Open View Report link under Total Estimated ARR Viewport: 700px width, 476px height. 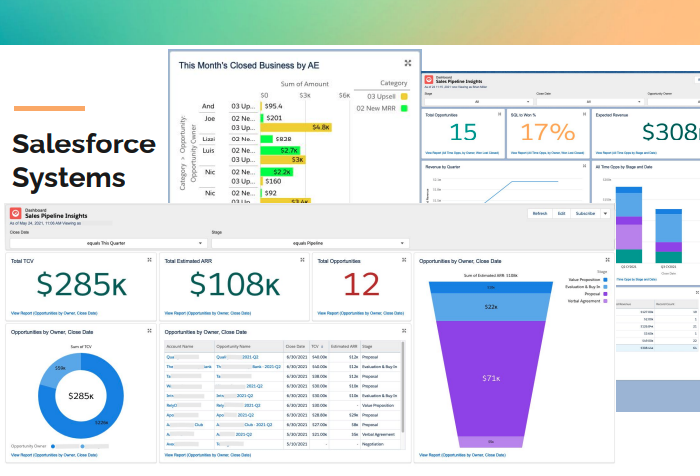click(208, 313)
